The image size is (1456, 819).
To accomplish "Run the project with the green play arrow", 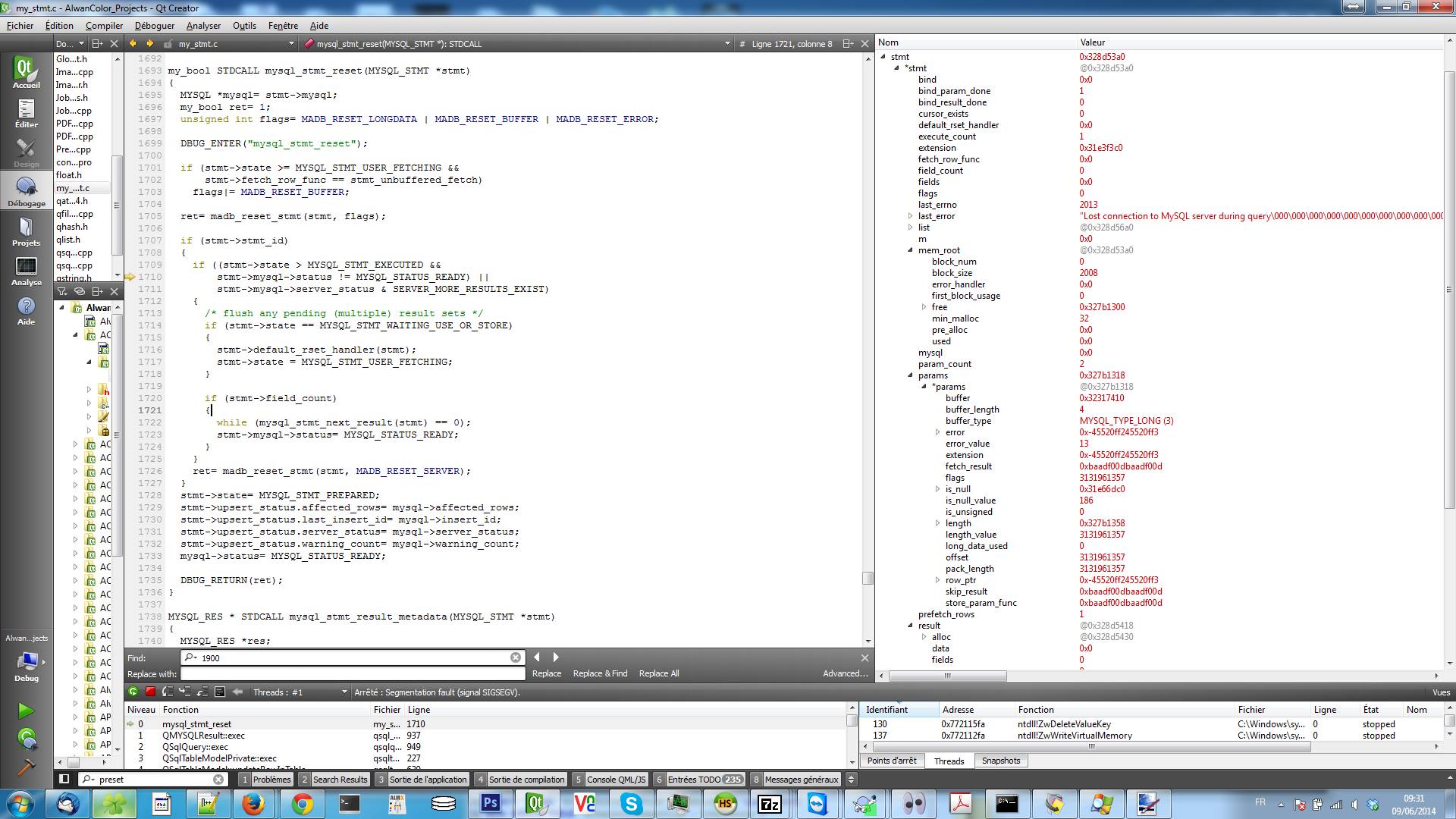I will 26,711.
